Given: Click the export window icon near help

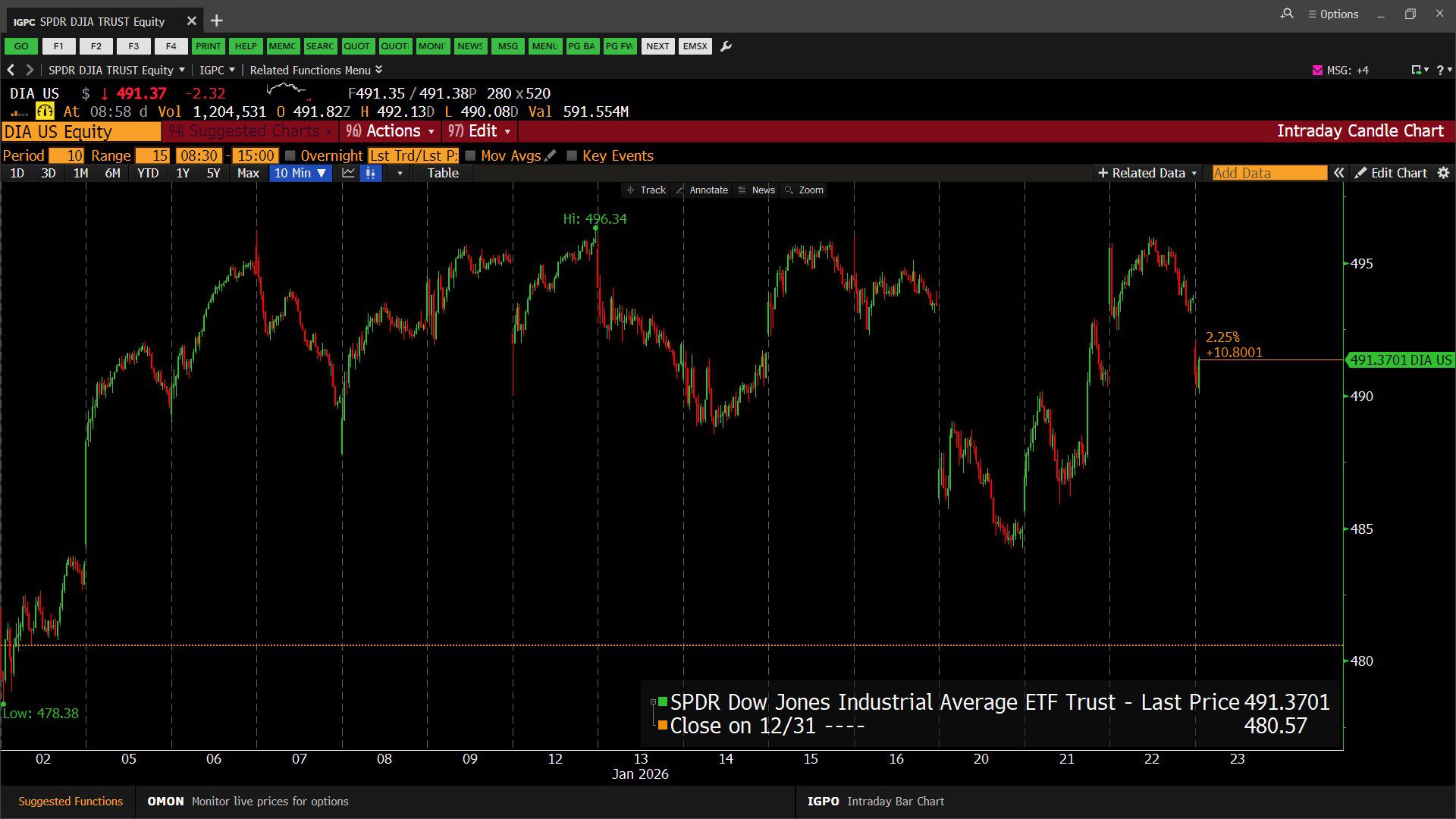Looking at the screenshot, I should 1416,70.
